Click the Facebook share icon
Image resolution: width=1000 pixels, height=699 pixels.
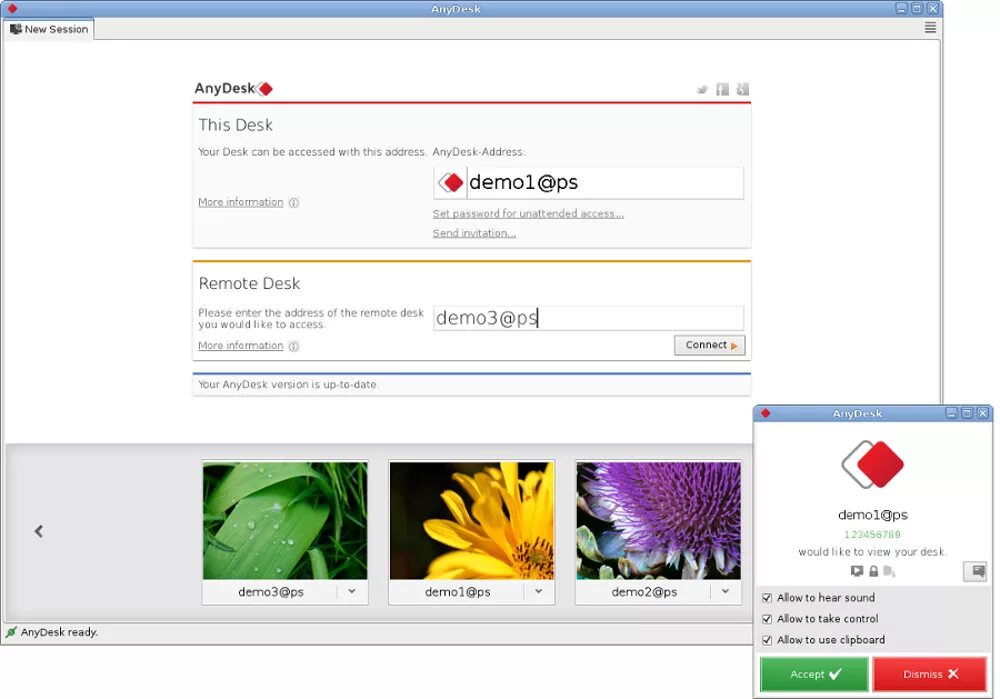(723, 89)
